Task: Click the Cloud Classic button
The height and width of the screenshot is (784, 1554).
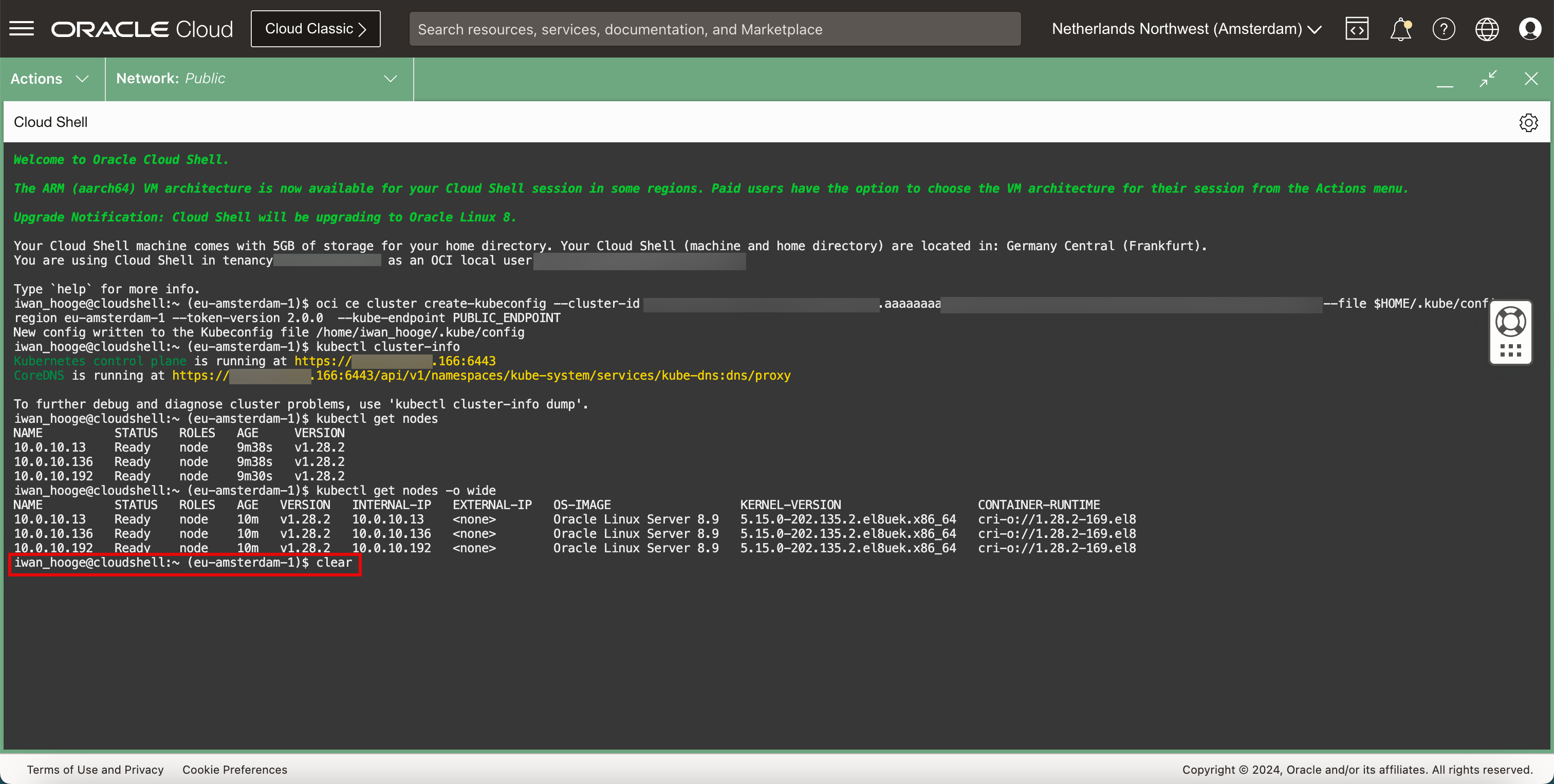Action: [x=316, y=29]
